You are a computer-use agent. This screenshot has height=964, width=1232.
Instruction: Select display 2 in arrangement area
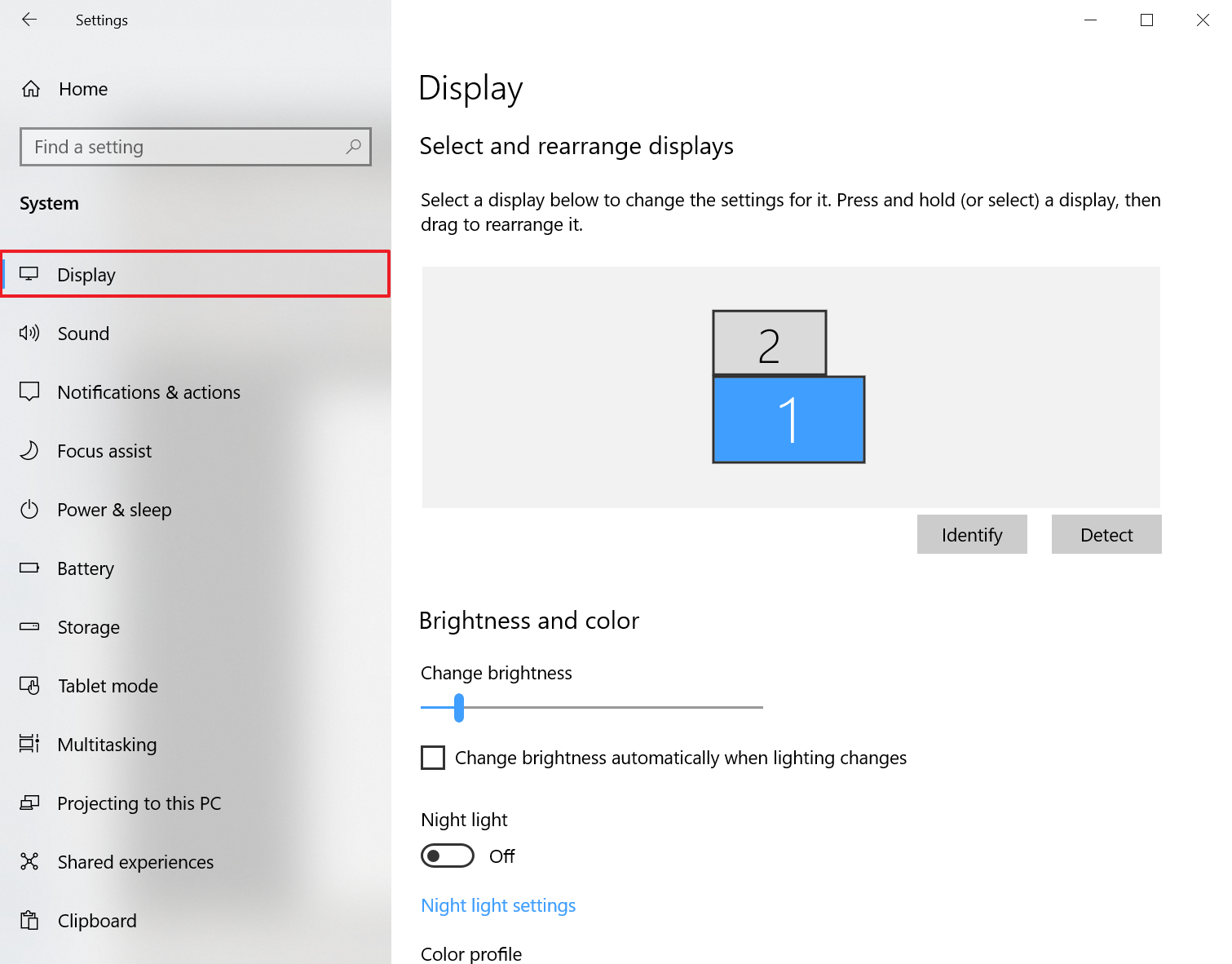coord(769,343)
